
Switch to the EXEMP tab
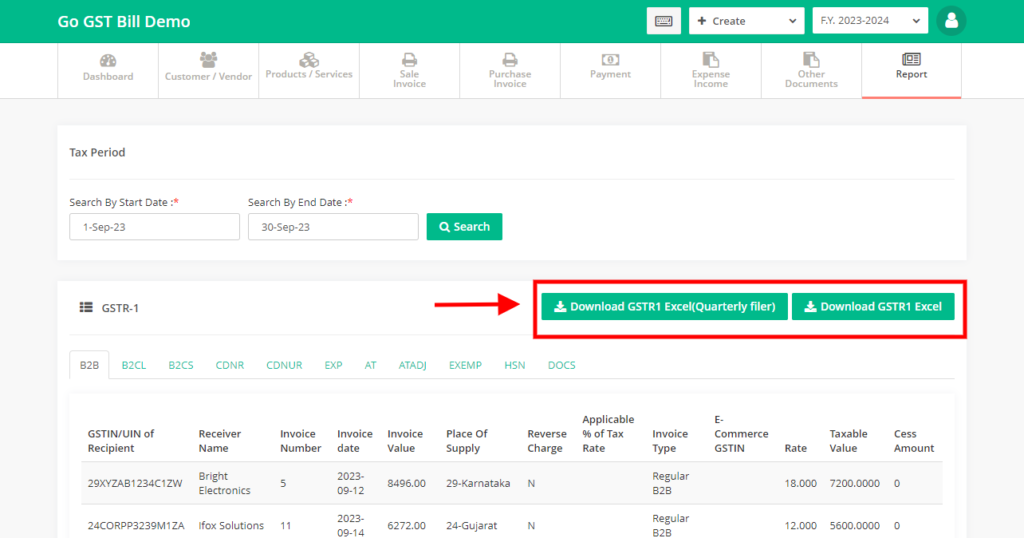[465, 365]
